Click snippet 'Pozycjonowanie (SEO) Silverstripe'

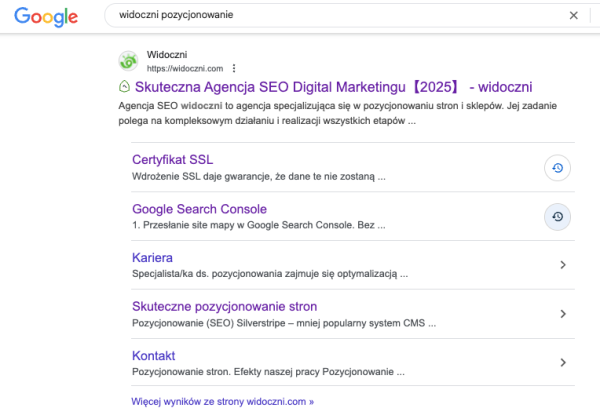[x=284, y=323]
